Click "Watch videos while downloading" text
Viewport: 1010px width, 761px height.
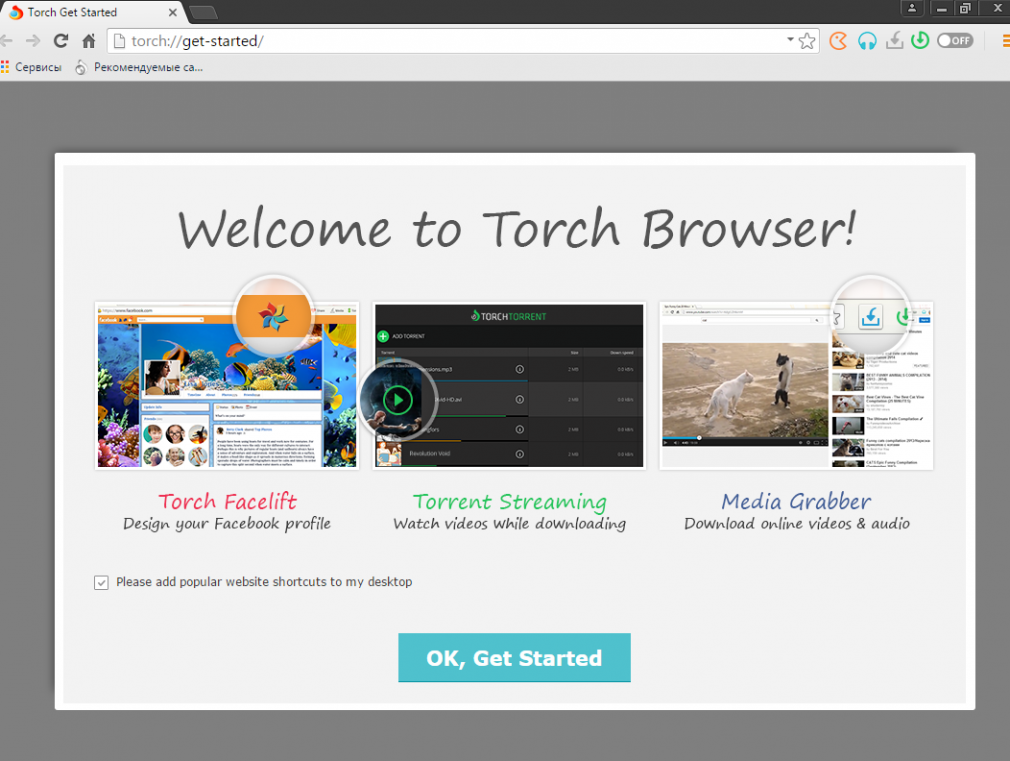(x=510, y=524)
